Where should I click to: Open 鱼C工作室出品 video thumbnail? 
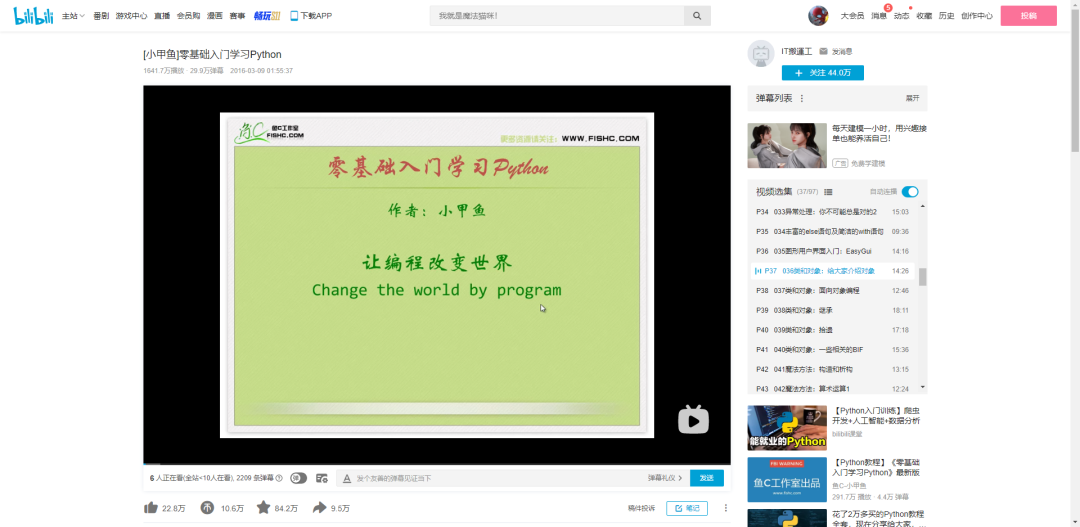(787, 479)
